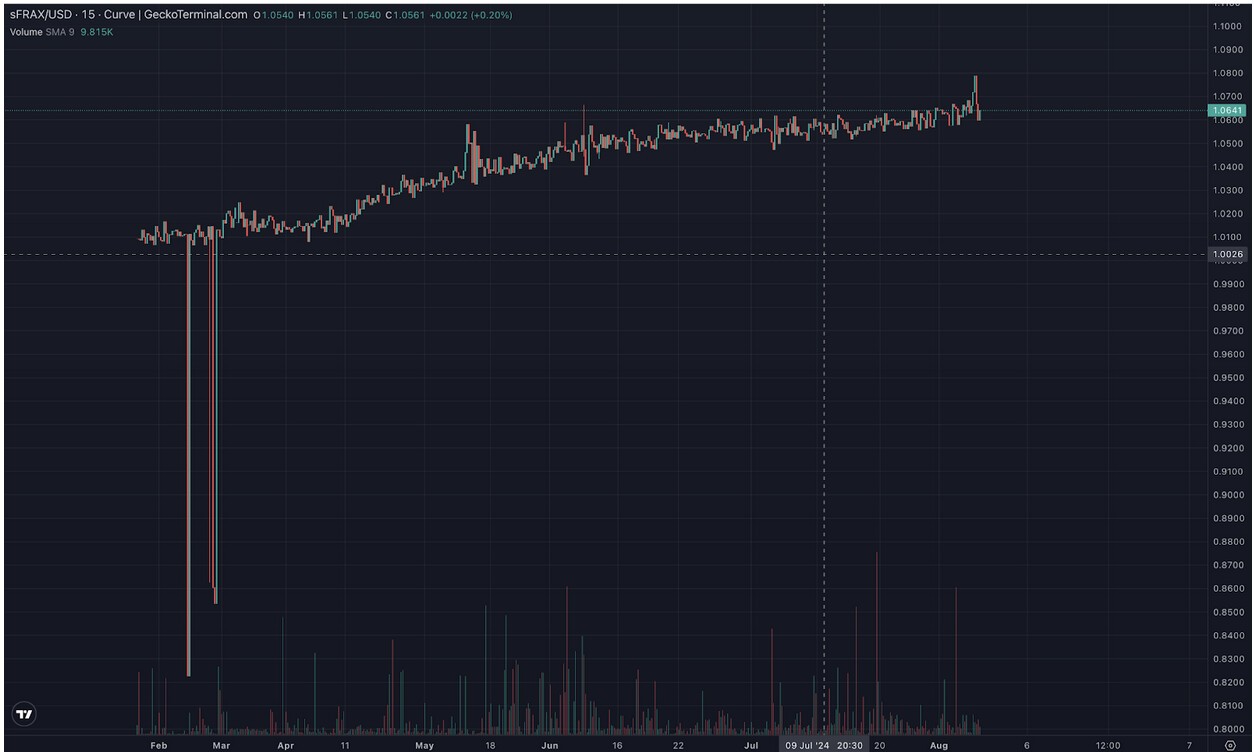Click the tallest red volume bar near July 20
Image resolution: width=1254 pixels, height=752 pixels.
876,556
